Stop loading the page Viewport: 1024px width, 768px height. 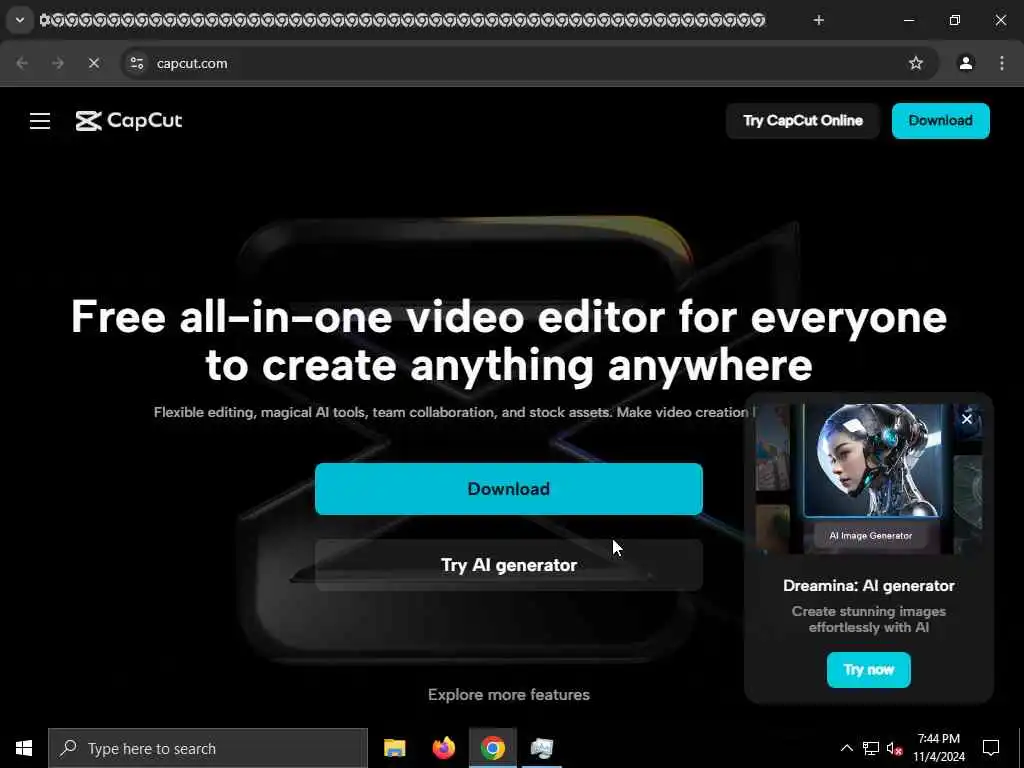pyautogui.click(x=93, y=63)
